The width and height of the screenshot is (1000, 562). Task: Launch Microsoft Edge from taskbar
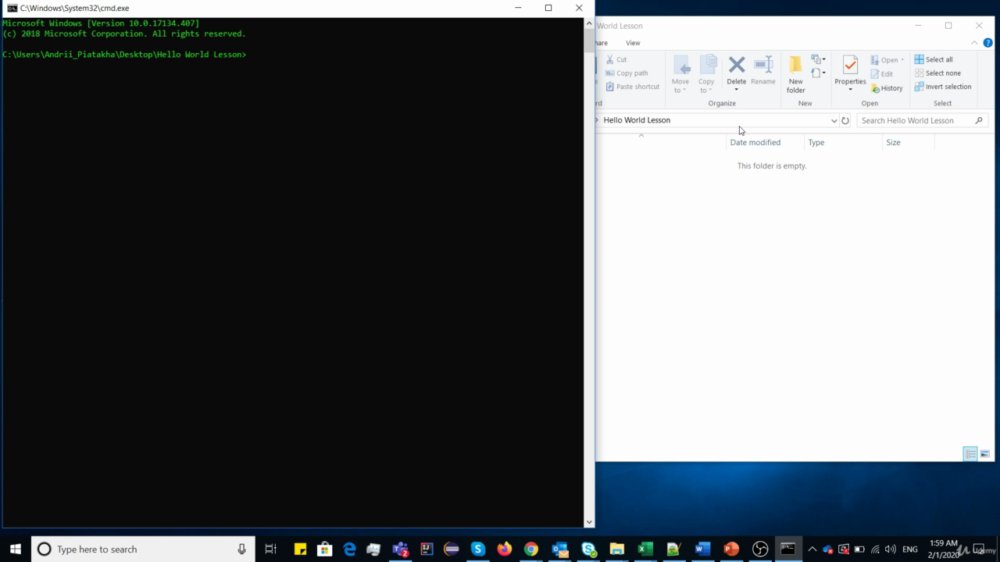[x=349, y=549]
